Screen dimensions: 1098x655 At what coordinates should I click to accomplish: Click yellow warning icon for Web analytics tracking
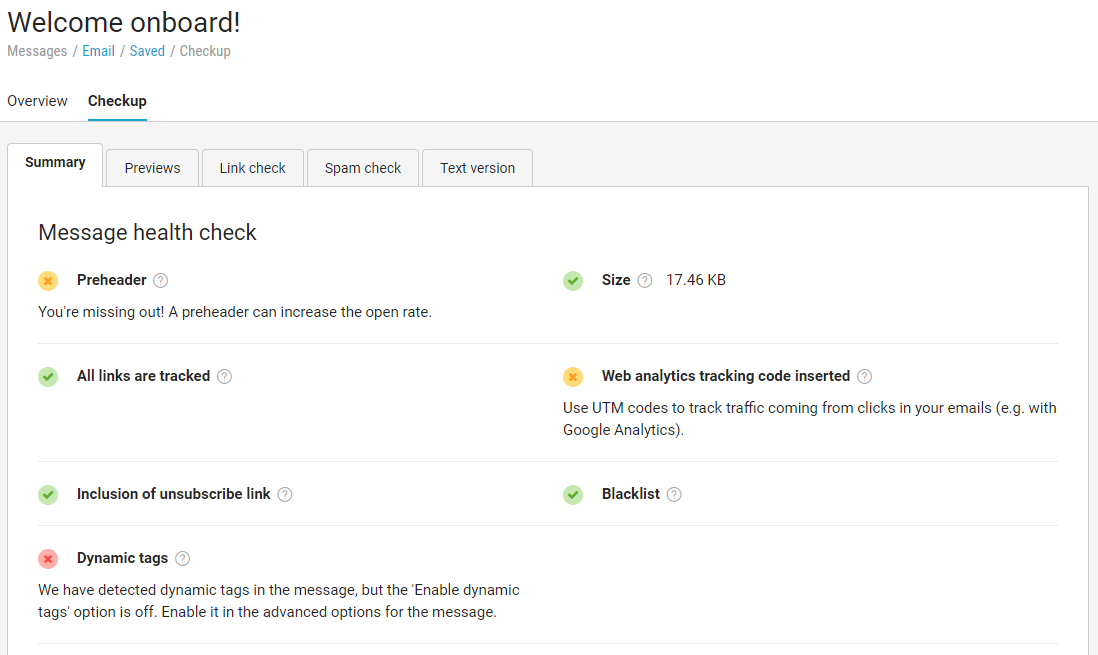pyautogui.click(x=573, y=377)
